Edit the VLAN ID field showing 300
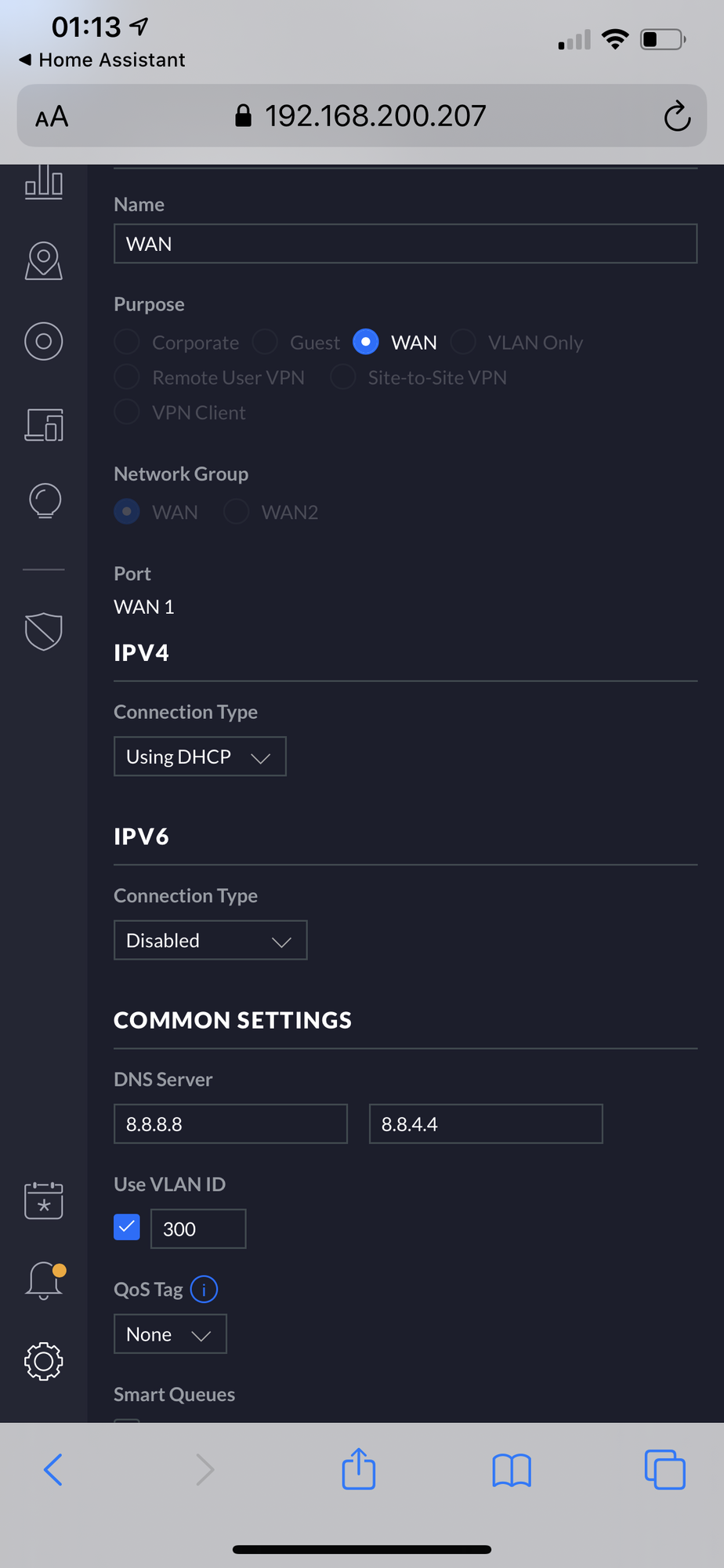This screenshot has width=724, height=1568. coord(197,1229)
